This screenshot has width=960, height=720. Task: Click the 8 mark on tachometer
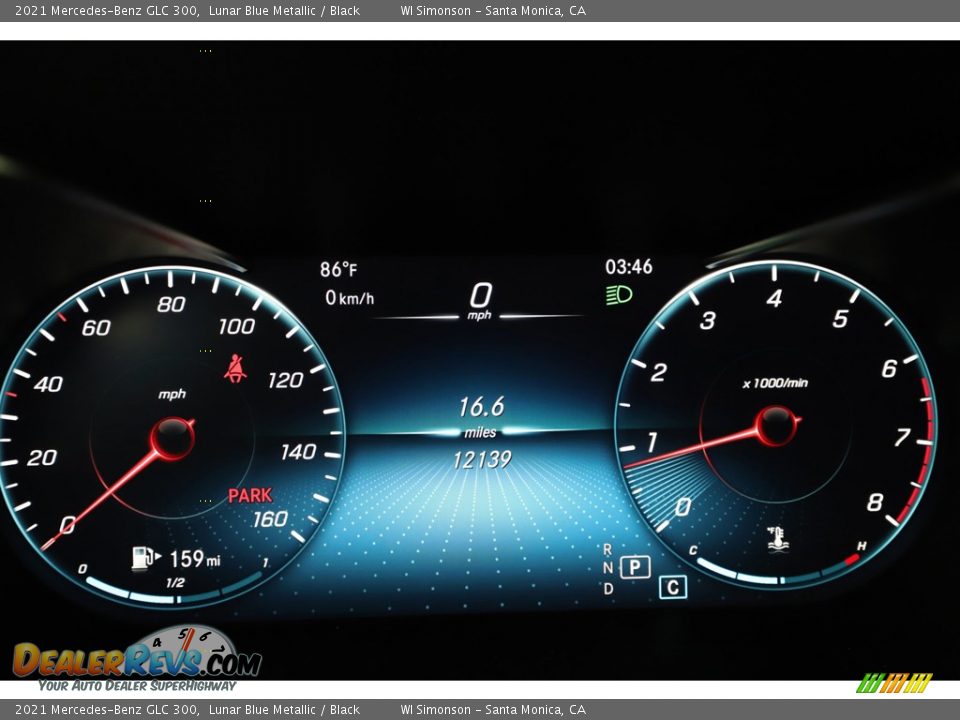pyautogui.click(x=875, y=503)
